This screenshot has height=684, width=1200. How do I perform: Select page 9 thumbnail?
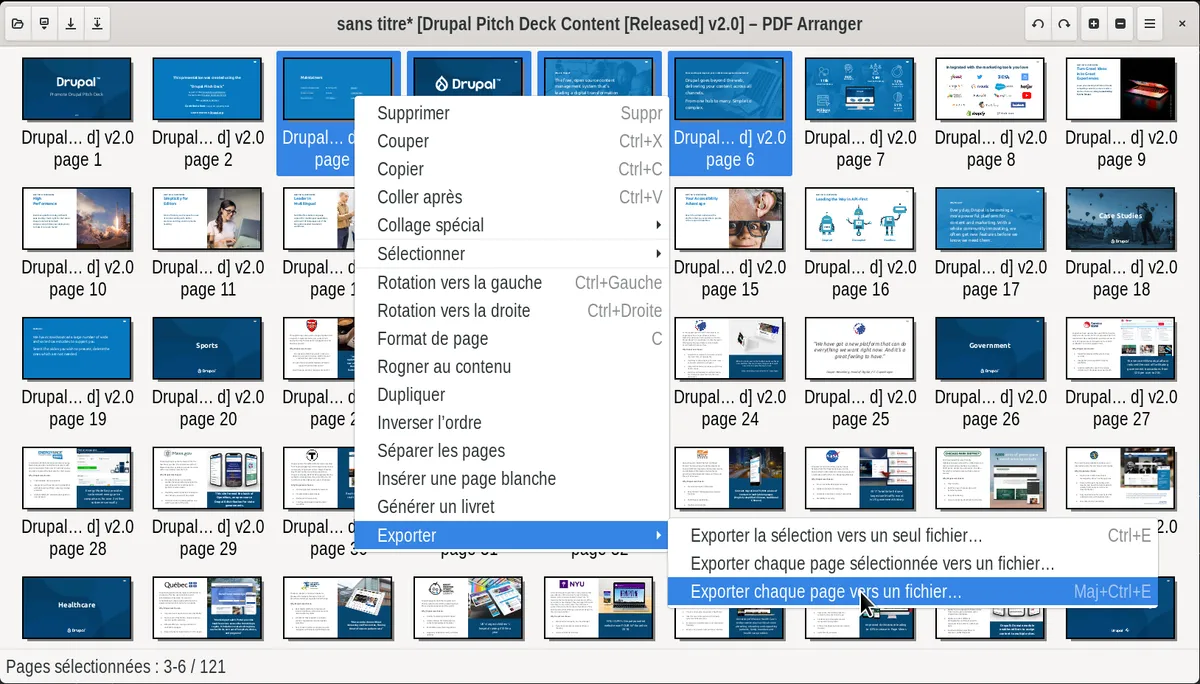pos(1121,89)
